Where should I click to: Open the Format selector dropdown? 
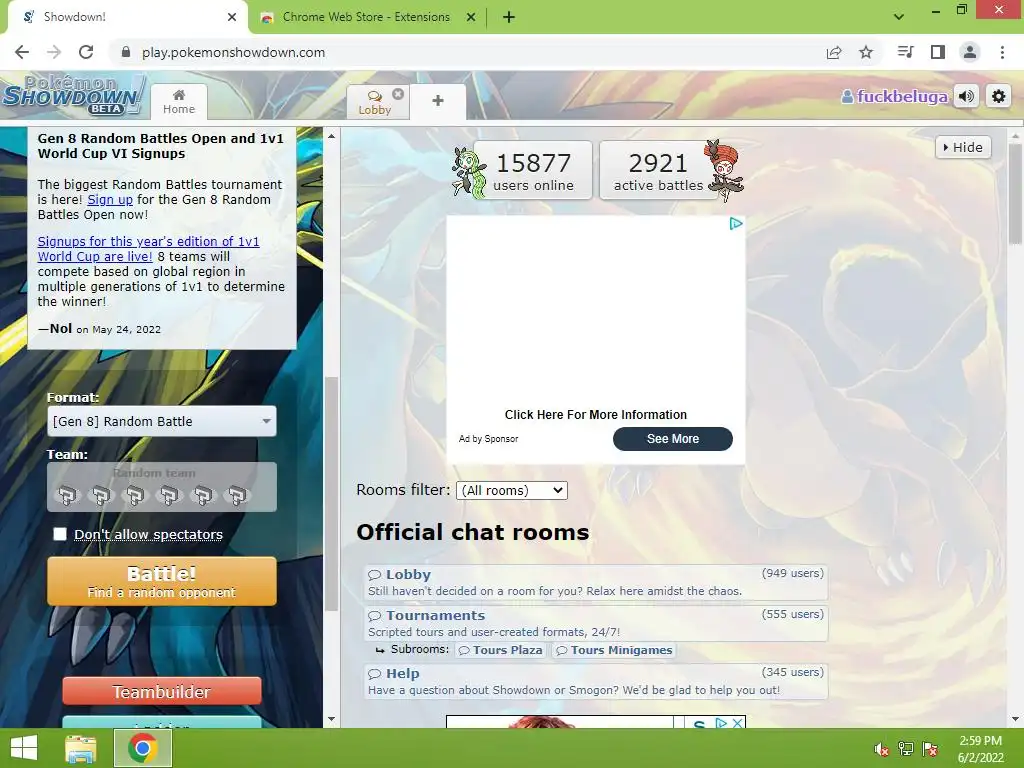[162, 421]
